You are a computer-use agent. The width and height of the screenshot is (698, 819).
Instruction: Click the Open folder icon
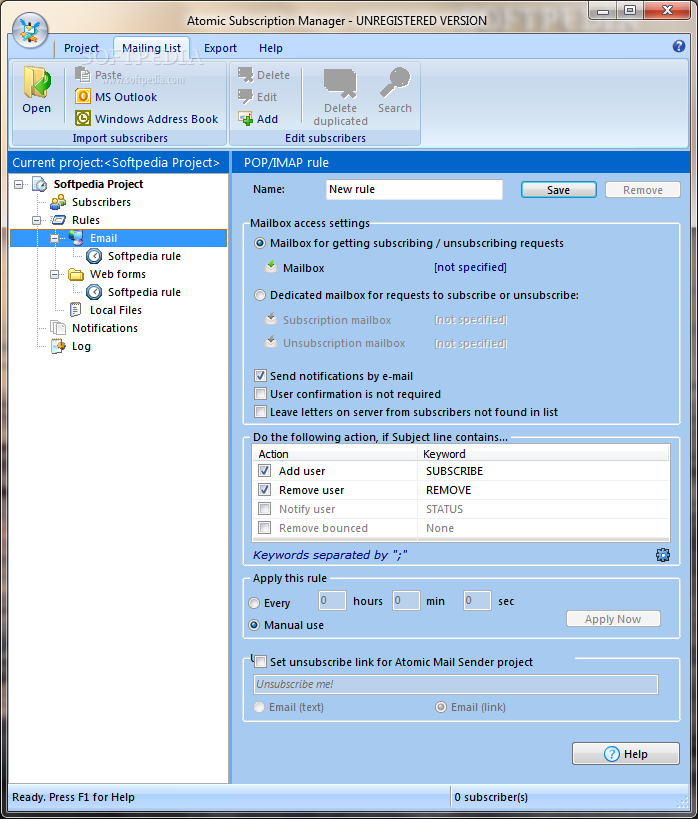pos(37,82)
